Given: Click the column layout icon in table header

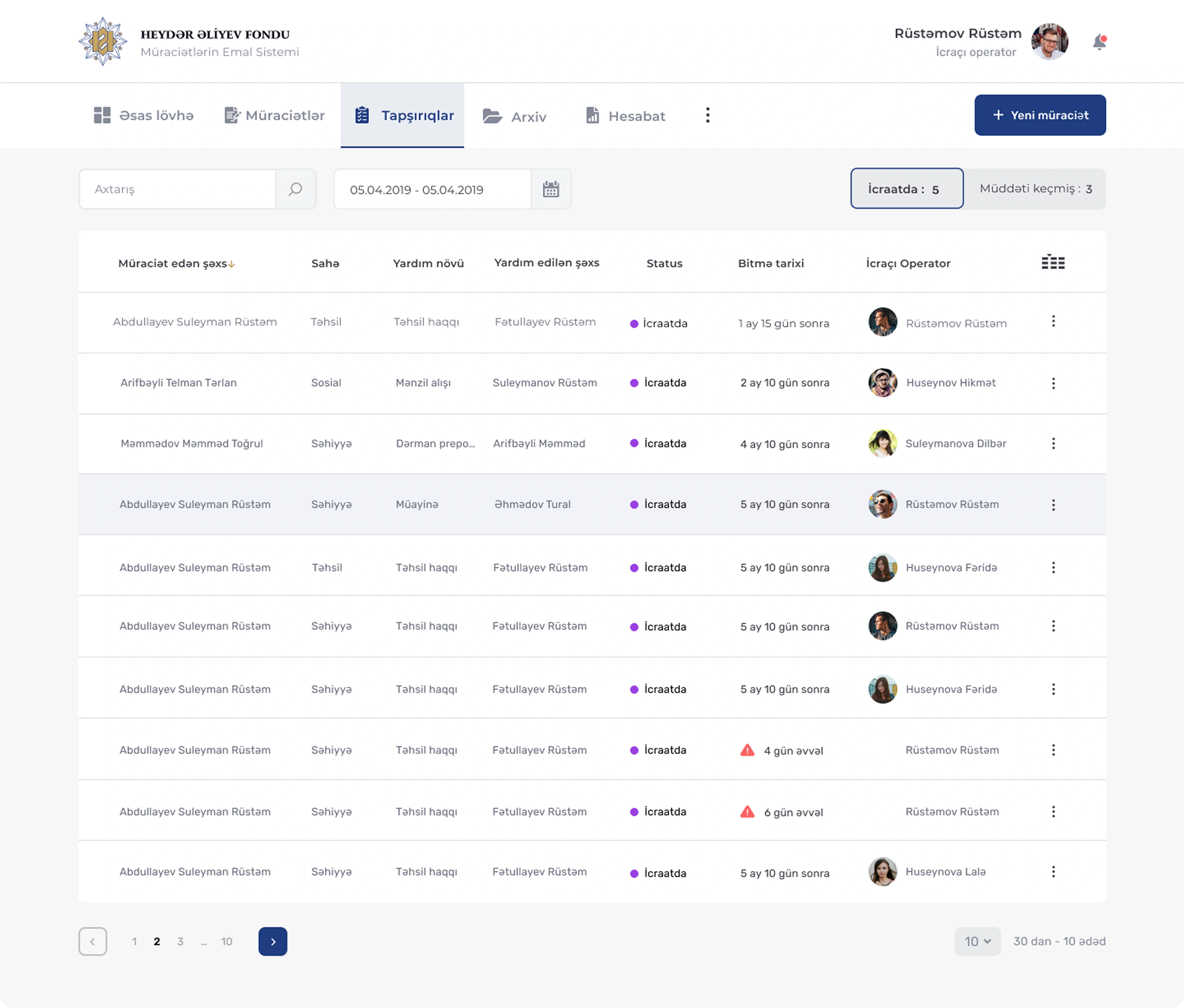Looking at the screenshot, I should pos(1053,262).
